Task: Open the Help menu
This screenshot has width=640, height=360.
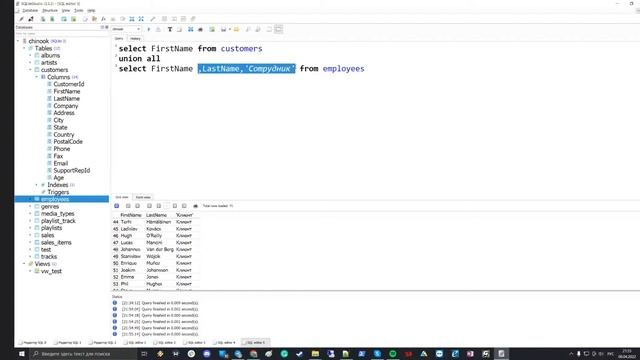Action: click(91, 10)
